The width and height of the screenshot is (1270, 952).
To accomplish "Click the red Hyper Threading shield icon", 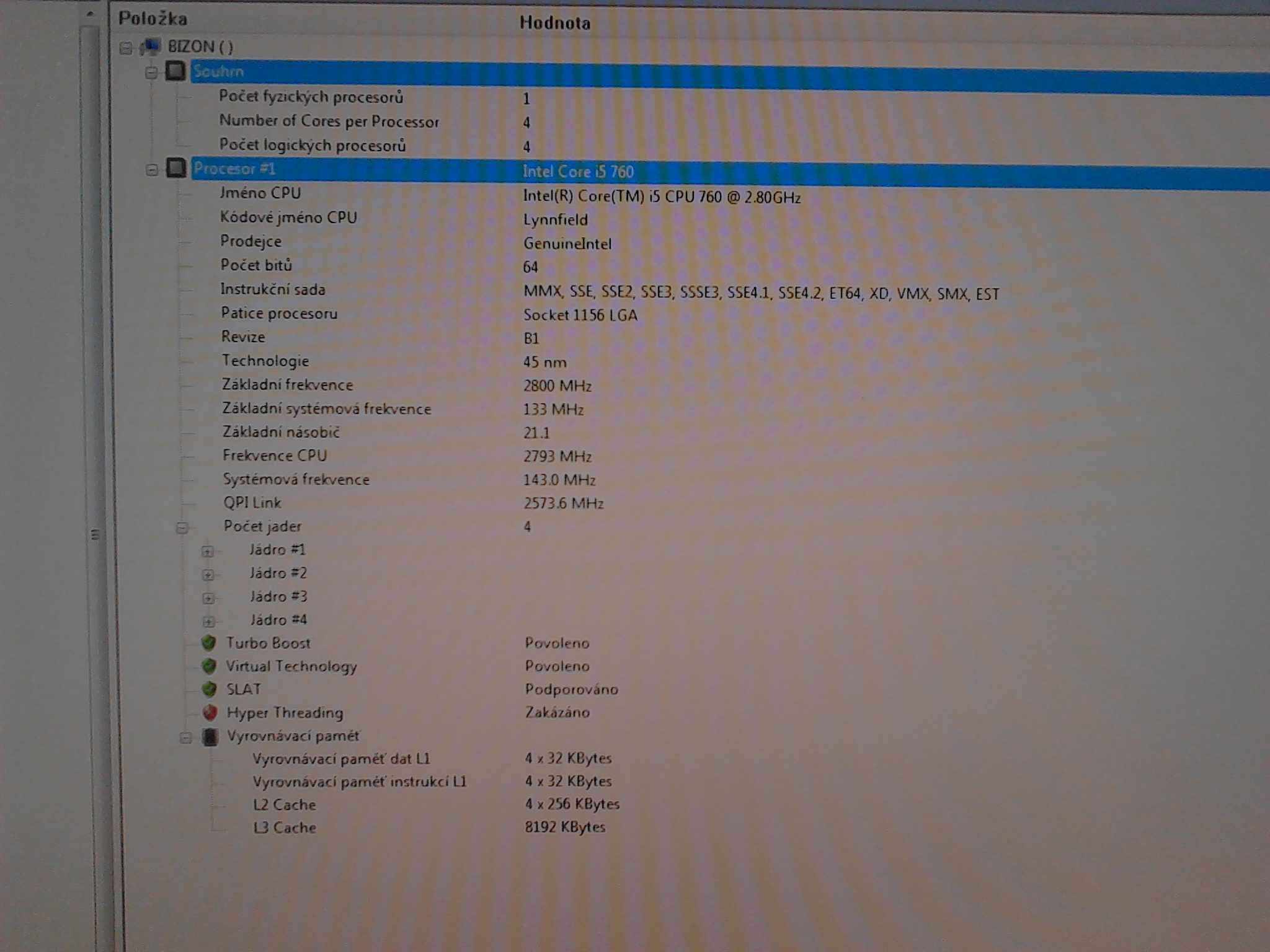I will click(210, 713).
